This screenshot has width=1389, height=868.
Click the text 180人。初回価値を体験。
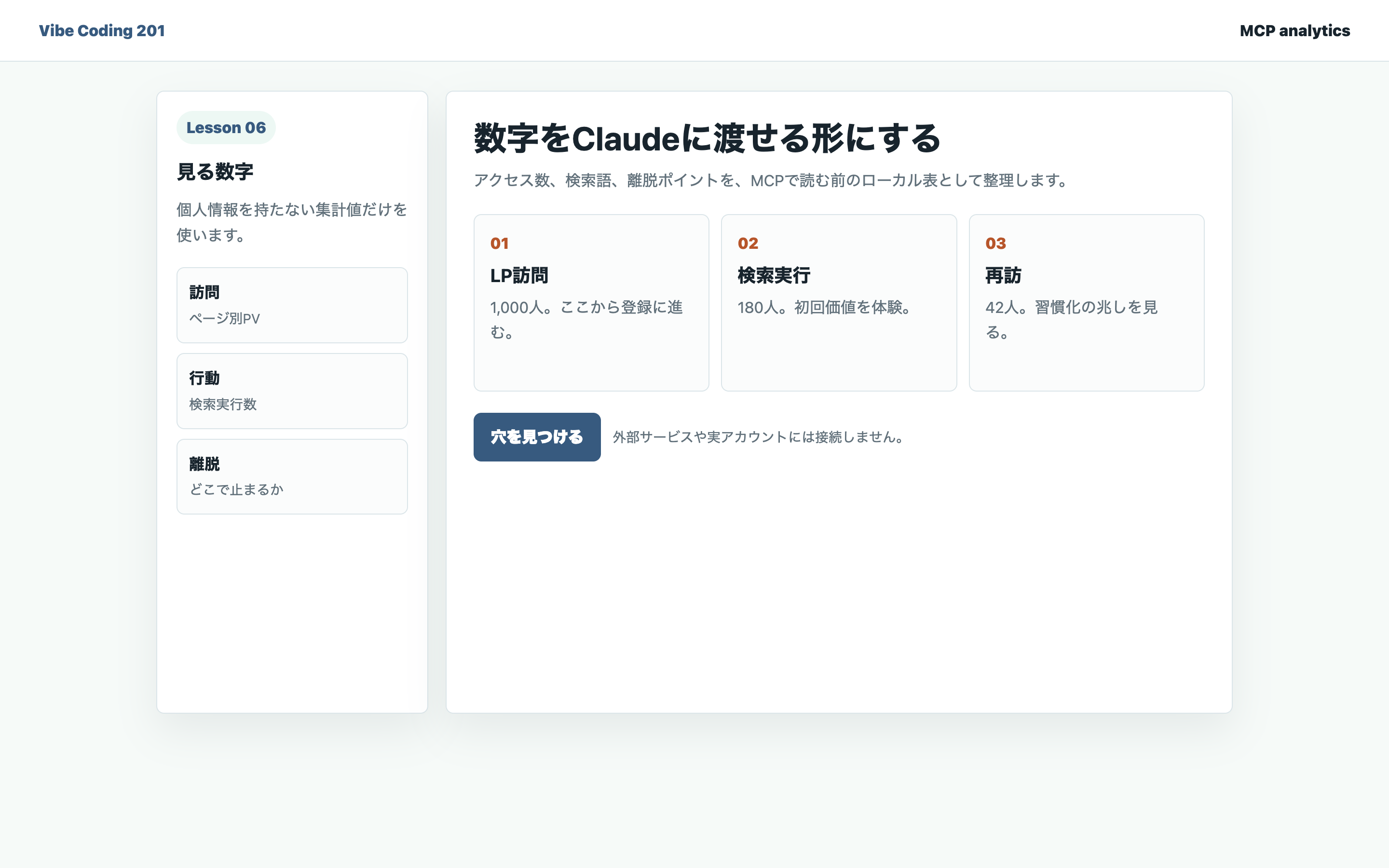[824, 307]
